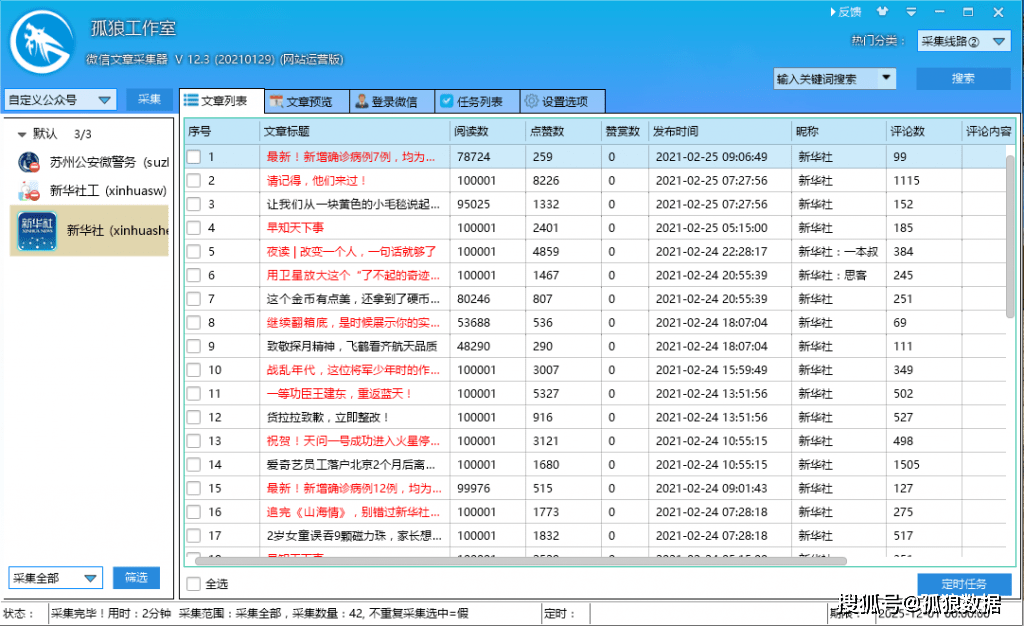Open the 登录微信 tab
This screenshot has width=1024, height=626.
[392, 102]
